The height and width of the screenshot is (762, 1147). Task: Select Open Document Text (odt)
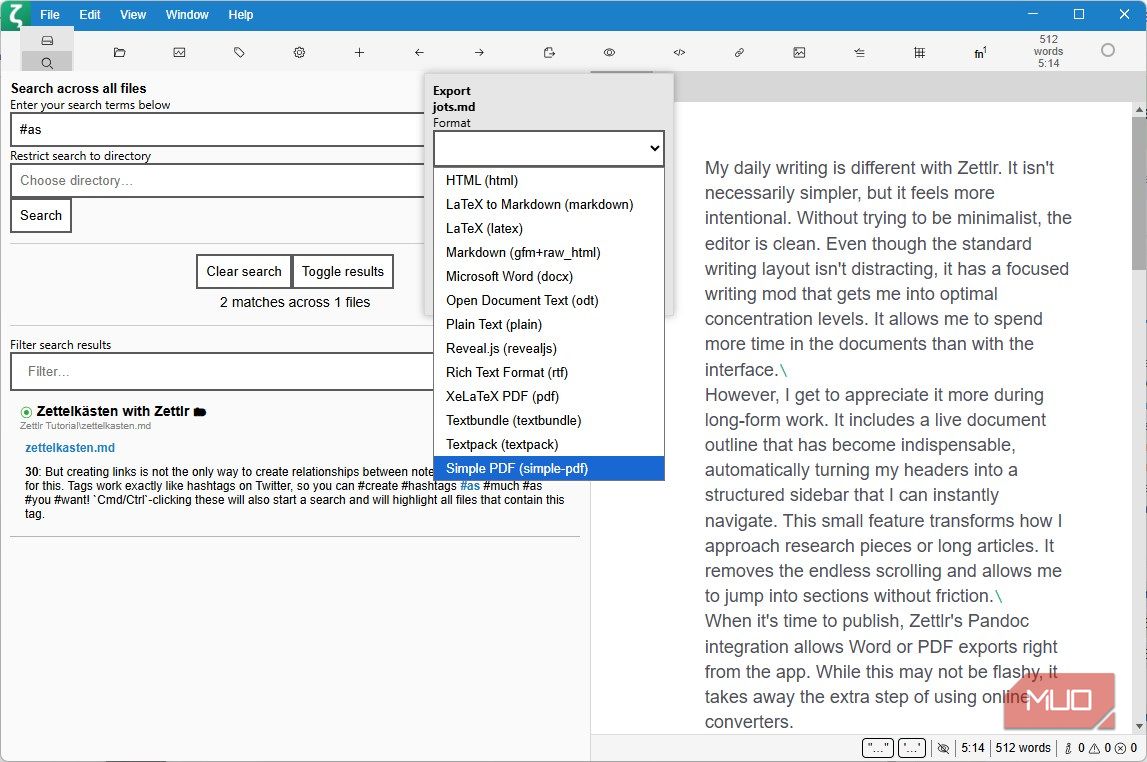[549, 301]
